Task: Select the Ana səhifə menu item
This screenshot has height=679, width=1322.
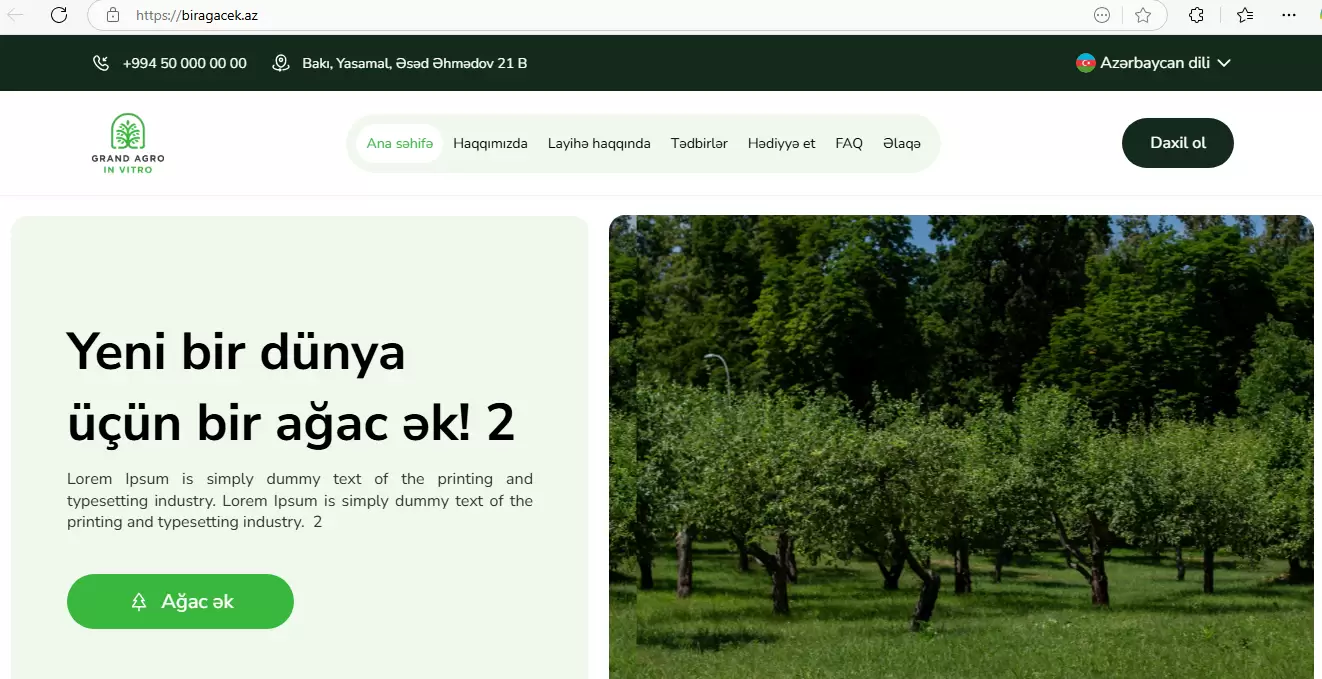Action: 399,143
